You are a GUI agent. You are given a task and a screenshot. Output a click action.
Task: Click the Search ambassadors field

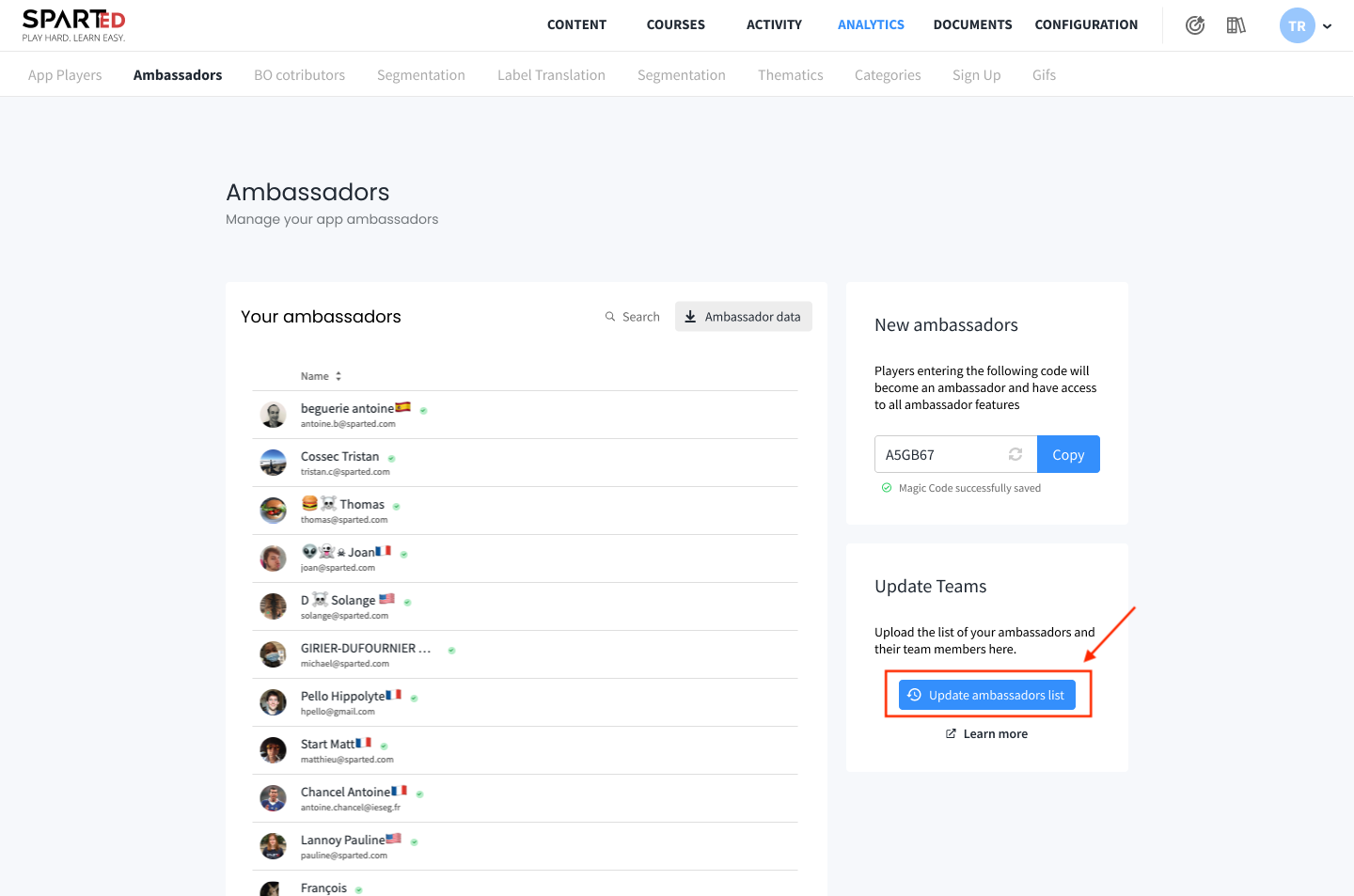[633, 317]
